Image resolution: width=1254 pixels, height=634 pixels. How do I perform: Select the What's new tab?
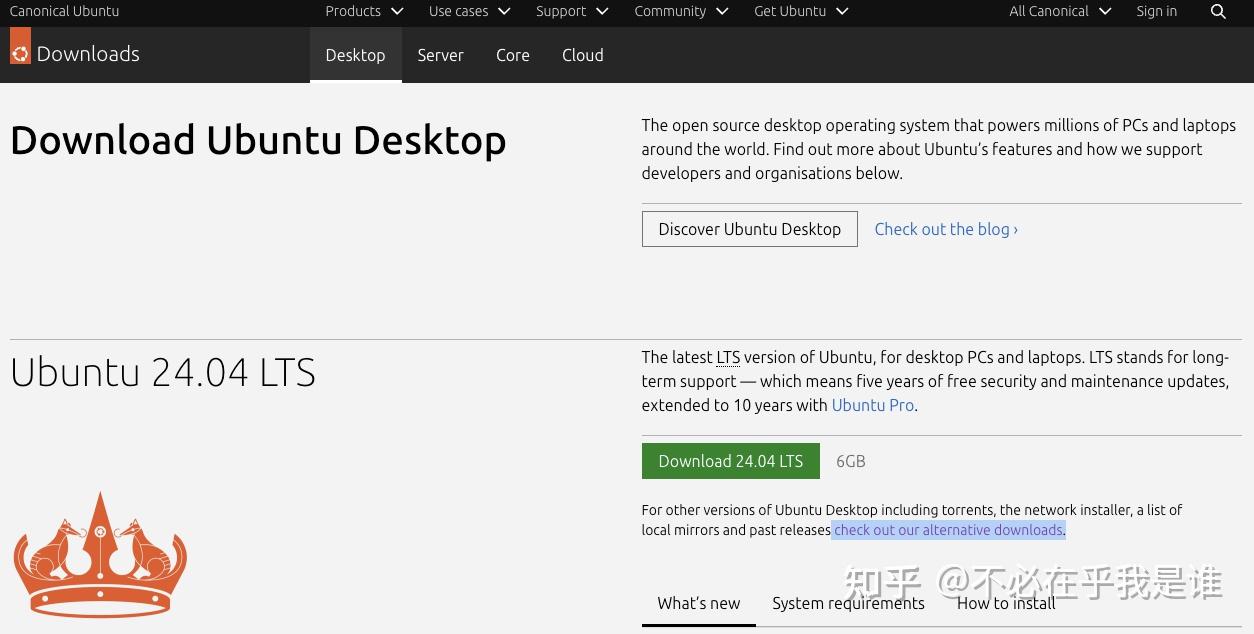tap(698, 603)
